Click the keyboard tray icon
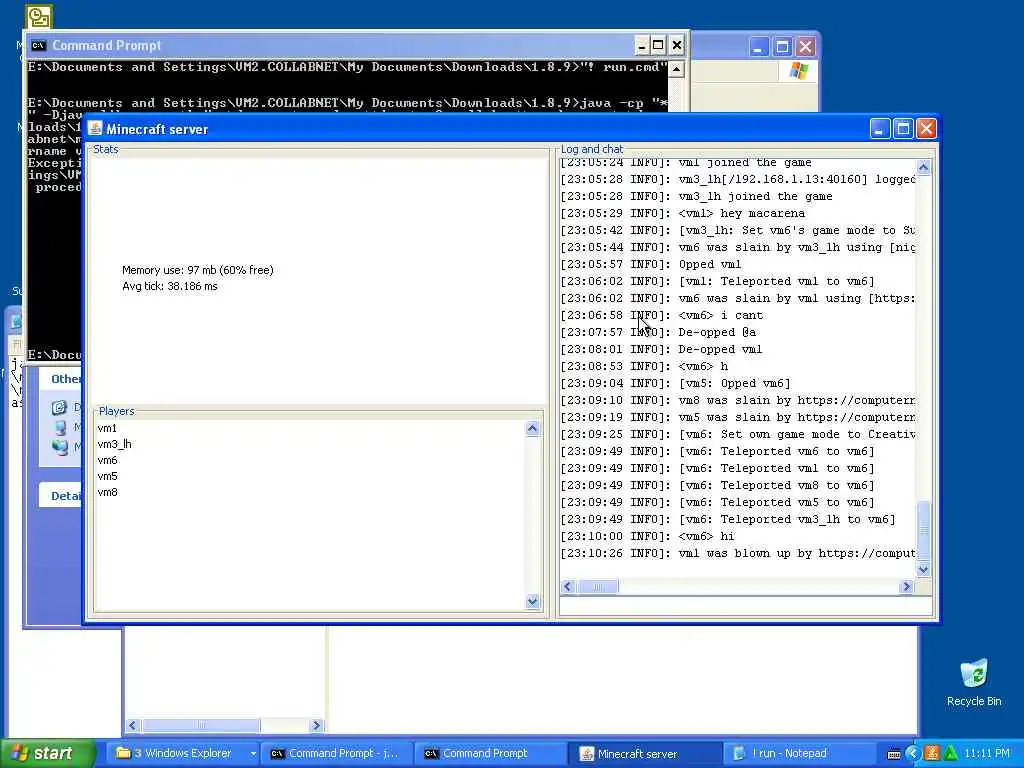 [x=894, y=754]
